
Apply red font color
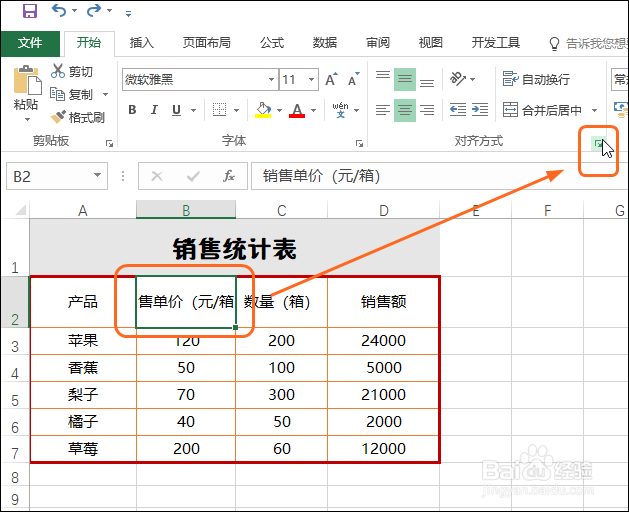[x=297, y=110]
